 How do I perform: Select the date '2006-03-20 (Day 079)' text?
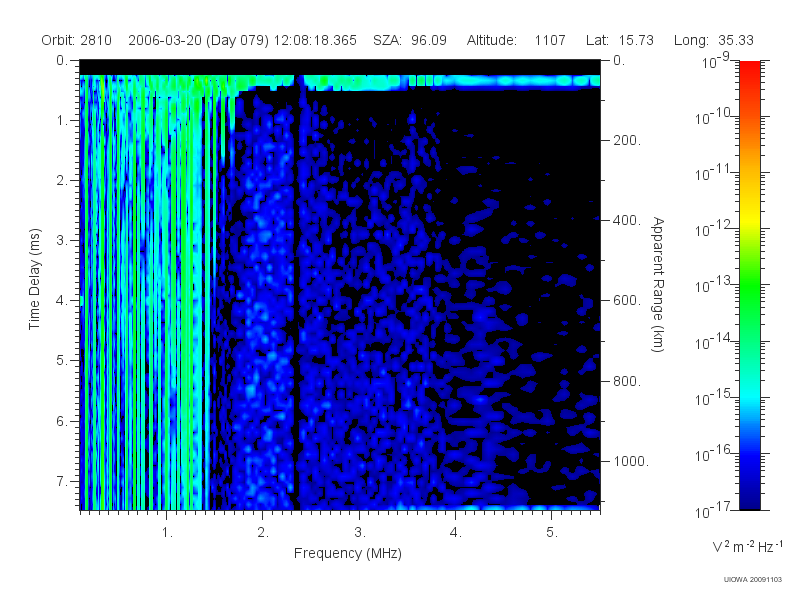198,40
